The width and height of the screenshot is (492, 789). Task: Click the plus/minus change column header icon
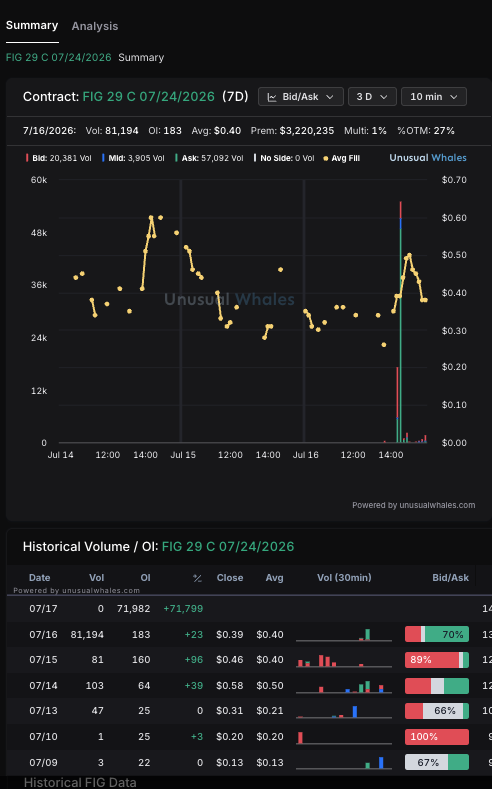tap(197, 578)
